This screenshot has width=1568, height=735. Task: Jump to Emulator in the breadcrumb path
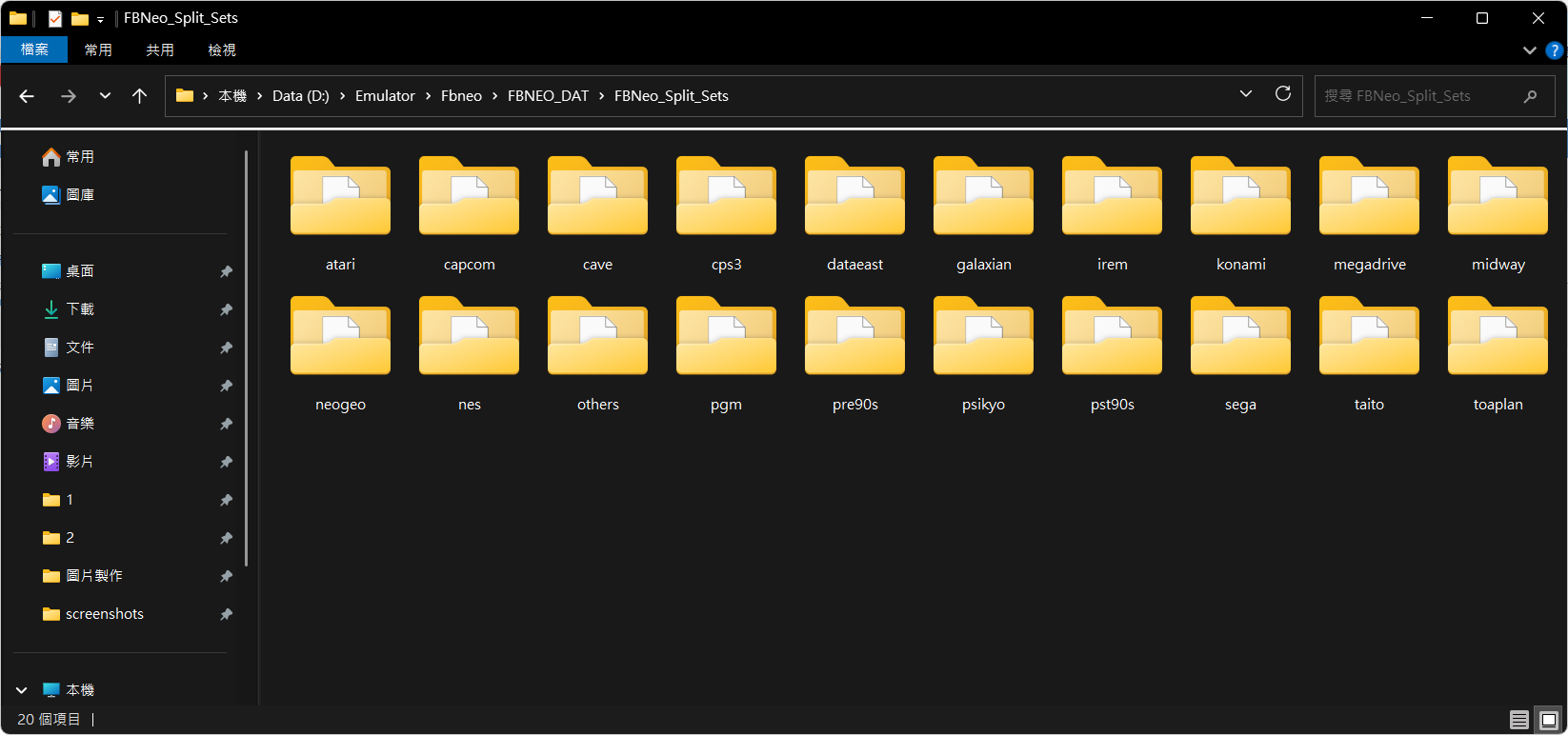(385, 96)
